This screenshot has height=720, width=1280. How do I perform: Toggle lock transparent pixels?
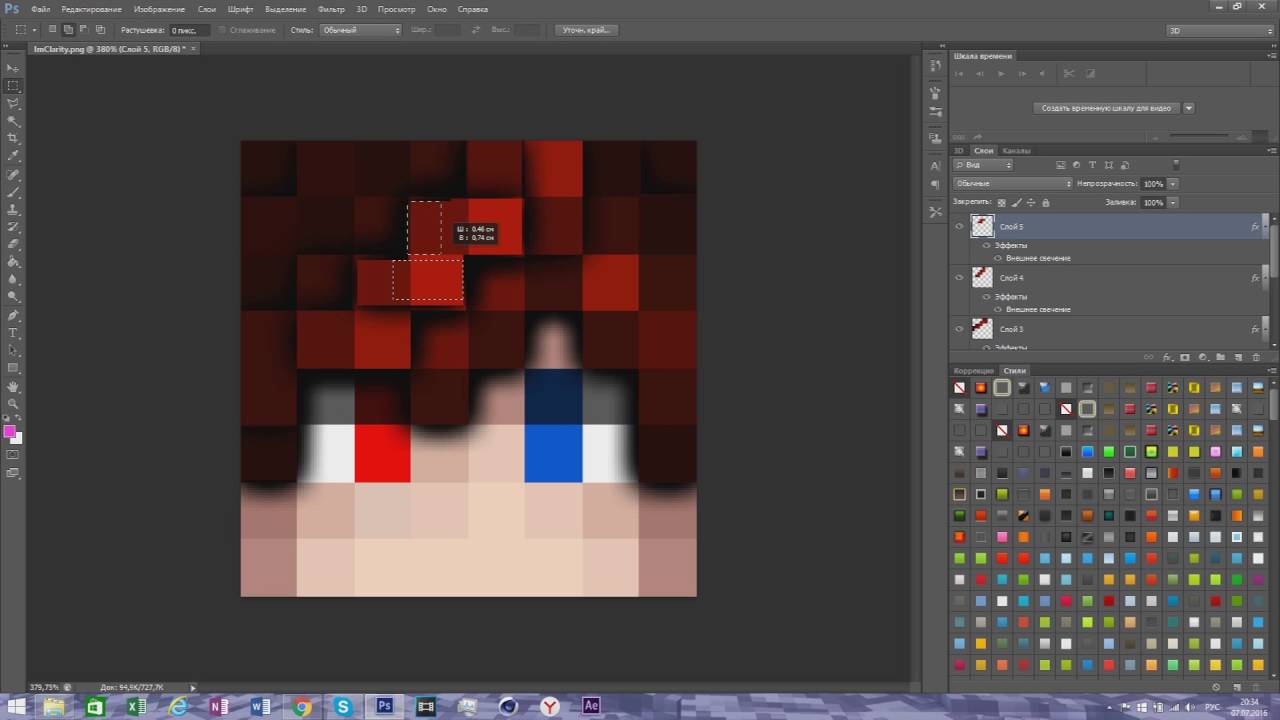tap(1002, 203)
